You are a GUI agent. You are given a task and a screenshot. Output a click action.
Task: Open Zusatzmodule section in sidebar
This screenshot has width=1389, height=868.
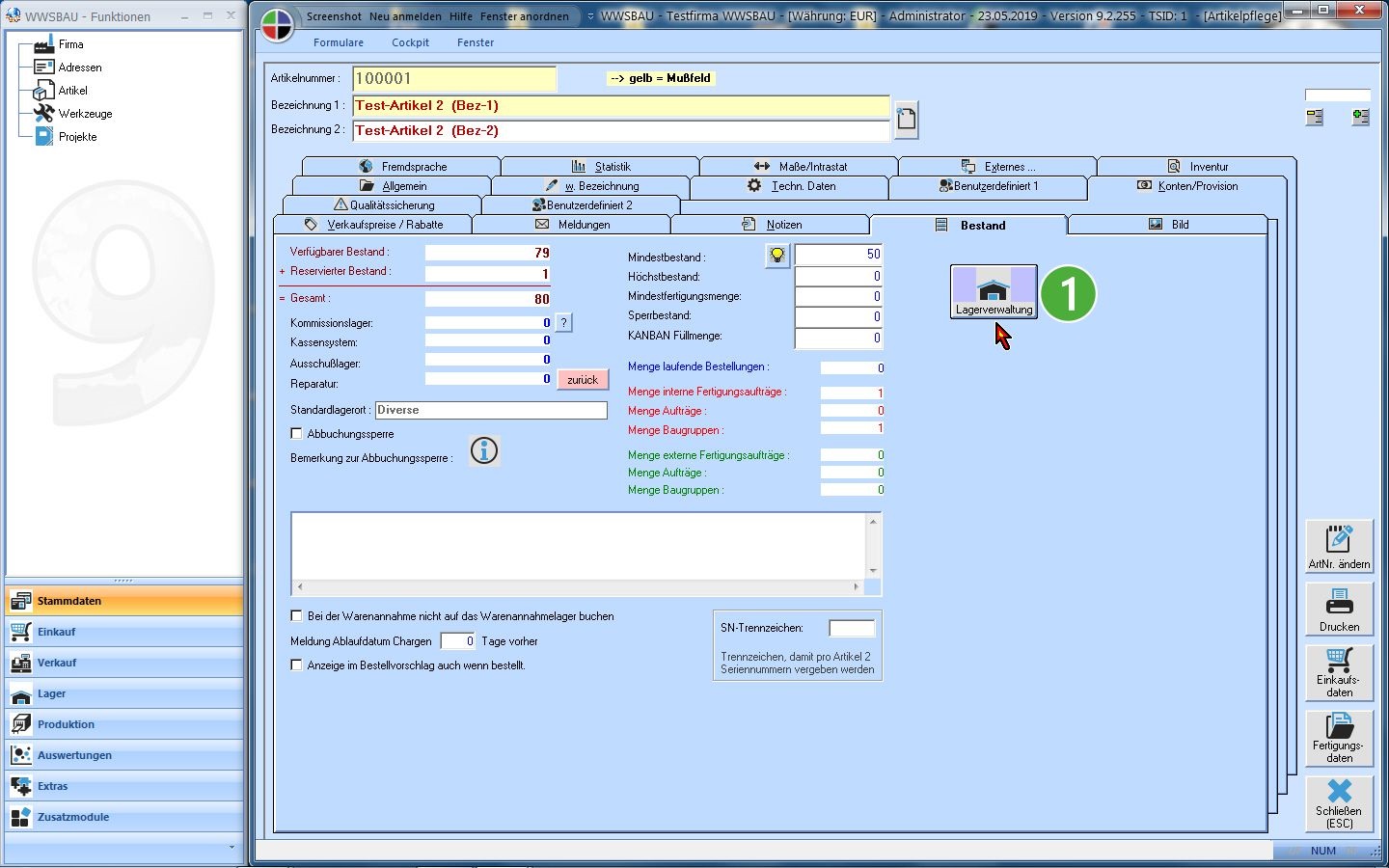point(124,817)
